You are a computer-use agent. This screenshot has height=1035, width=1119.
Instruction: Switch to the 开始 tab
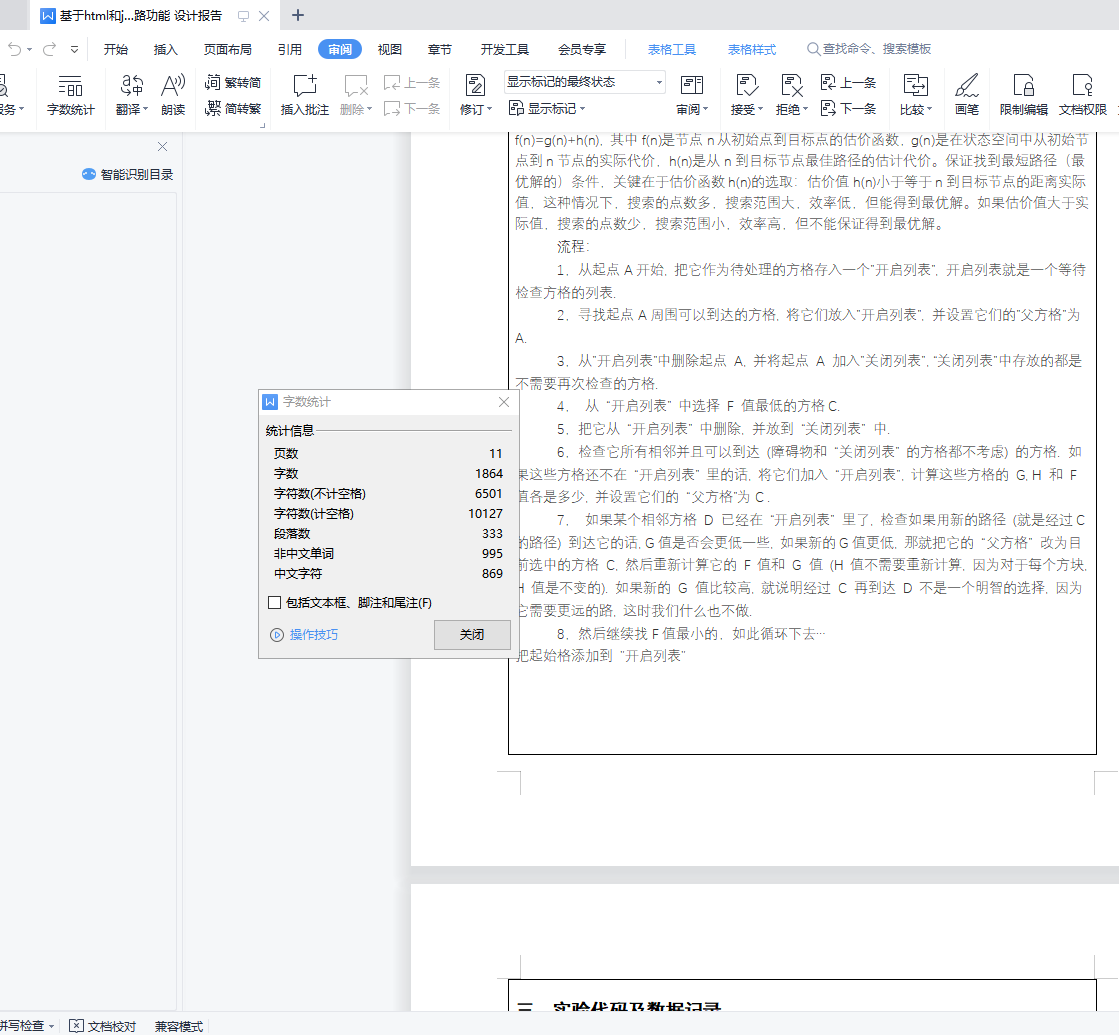[116, 49]
